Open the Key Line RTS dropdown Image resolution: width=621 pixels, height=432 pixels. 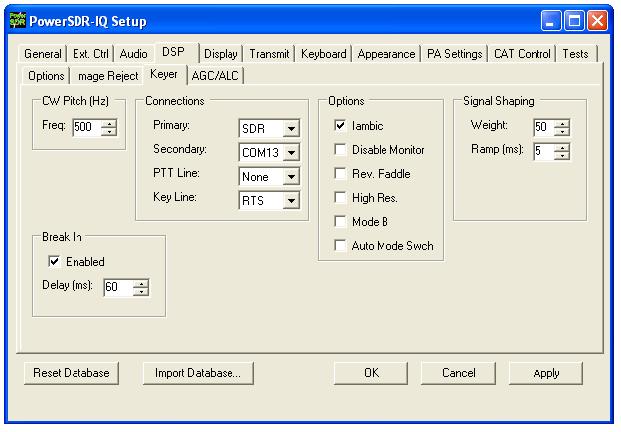(291, 201)
